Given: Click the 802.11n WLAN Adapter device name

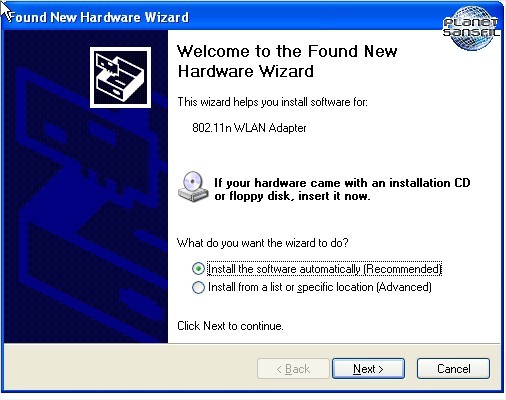Looking at the screenshot, I should click(249, 128).
